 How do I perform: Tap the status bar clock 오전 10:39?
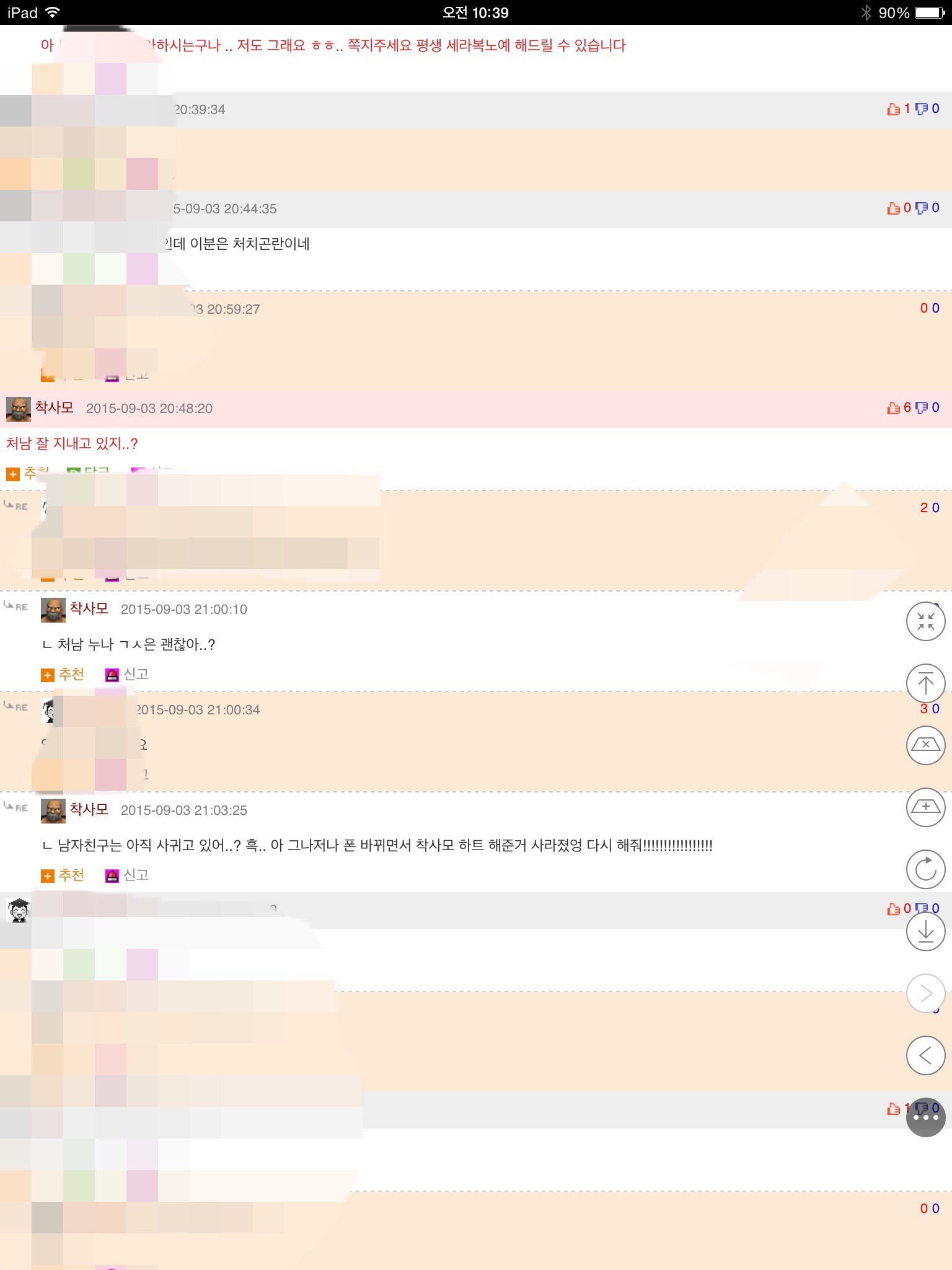[475, 12]
